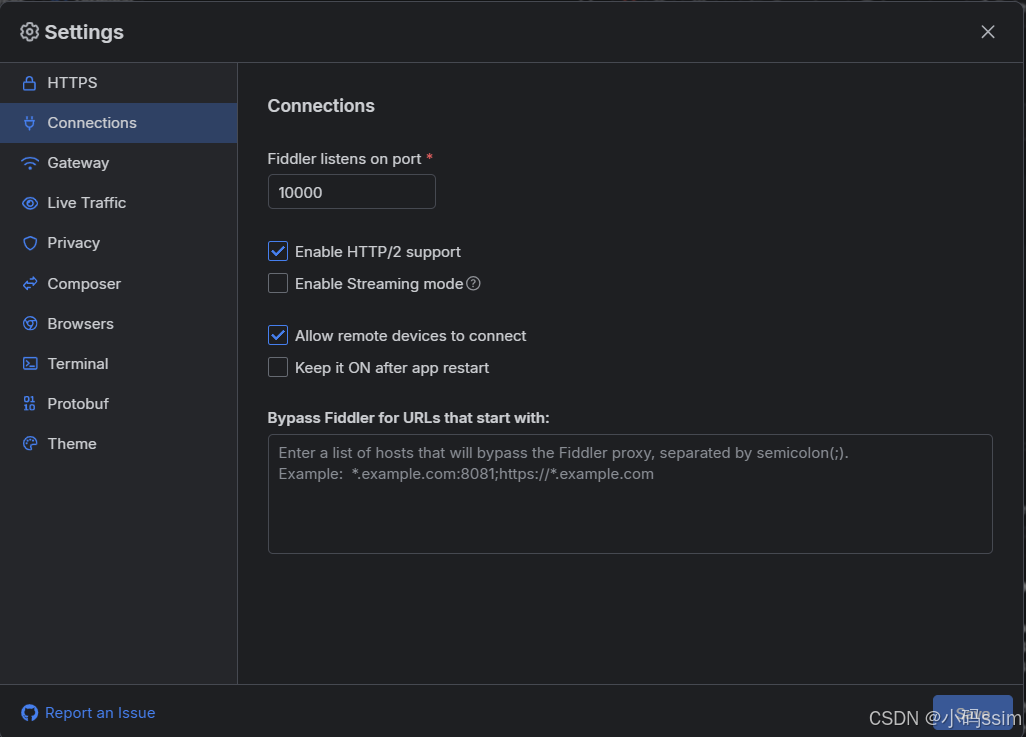Screen dimensions: 1026x737
Task: Focus the Fiddler listens on port field
Action: click(x=351, y=192)
